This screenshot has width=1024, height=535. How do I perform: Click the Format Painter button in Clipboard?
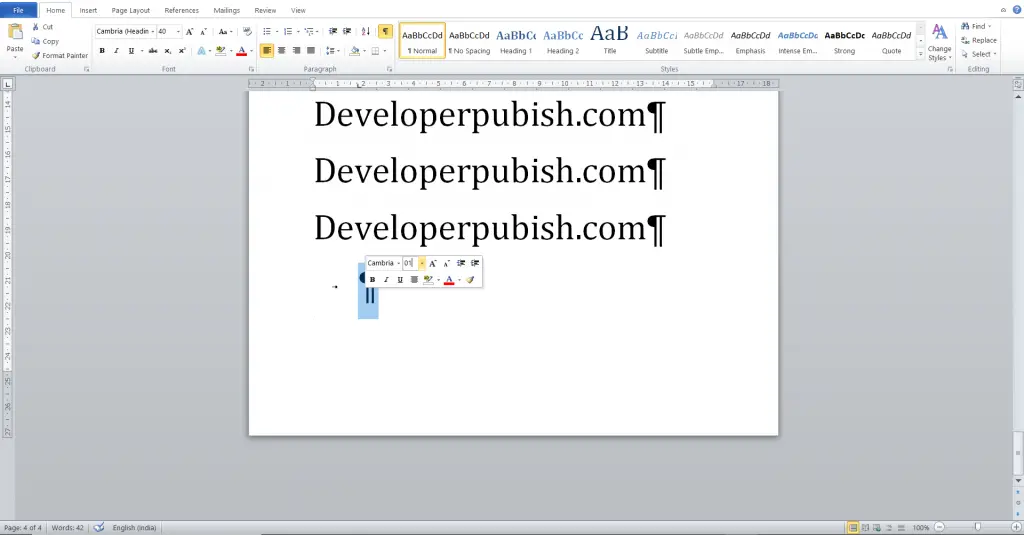[x=60, y=56]
